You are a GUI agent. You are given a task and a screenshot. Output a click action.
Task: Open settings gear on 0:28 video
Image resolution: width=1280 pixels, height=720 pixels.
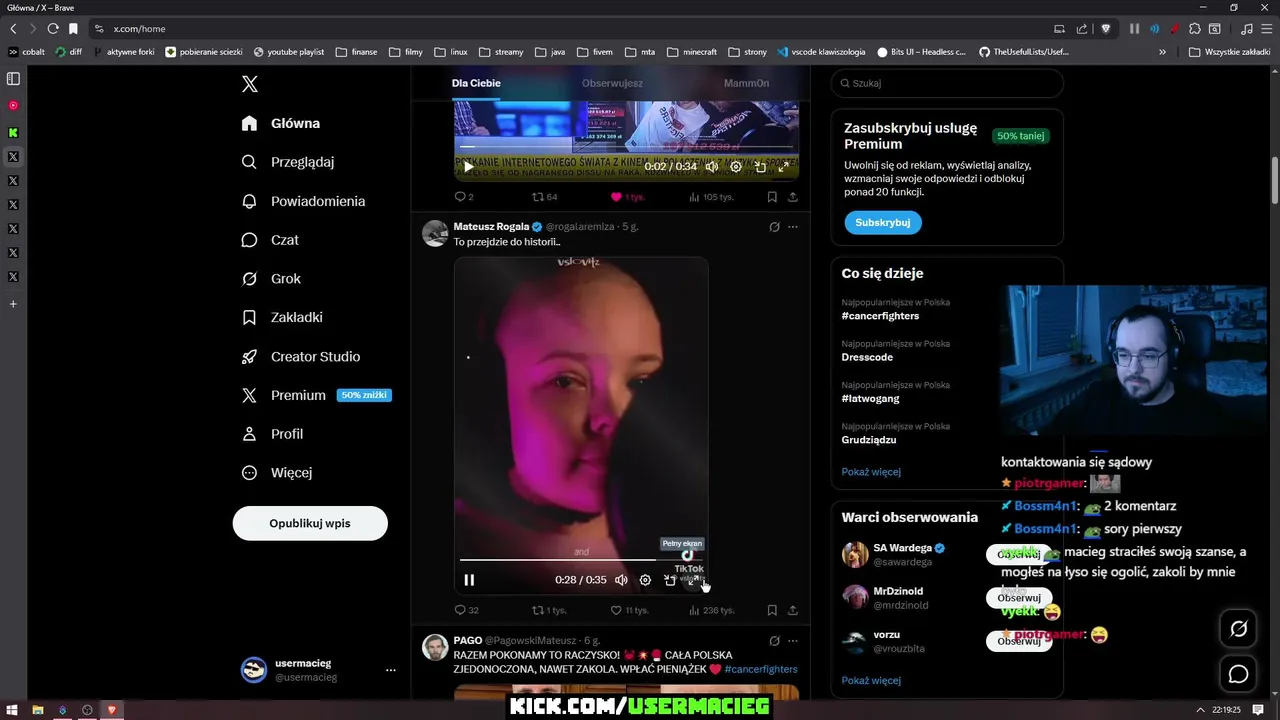click(645, 580)
